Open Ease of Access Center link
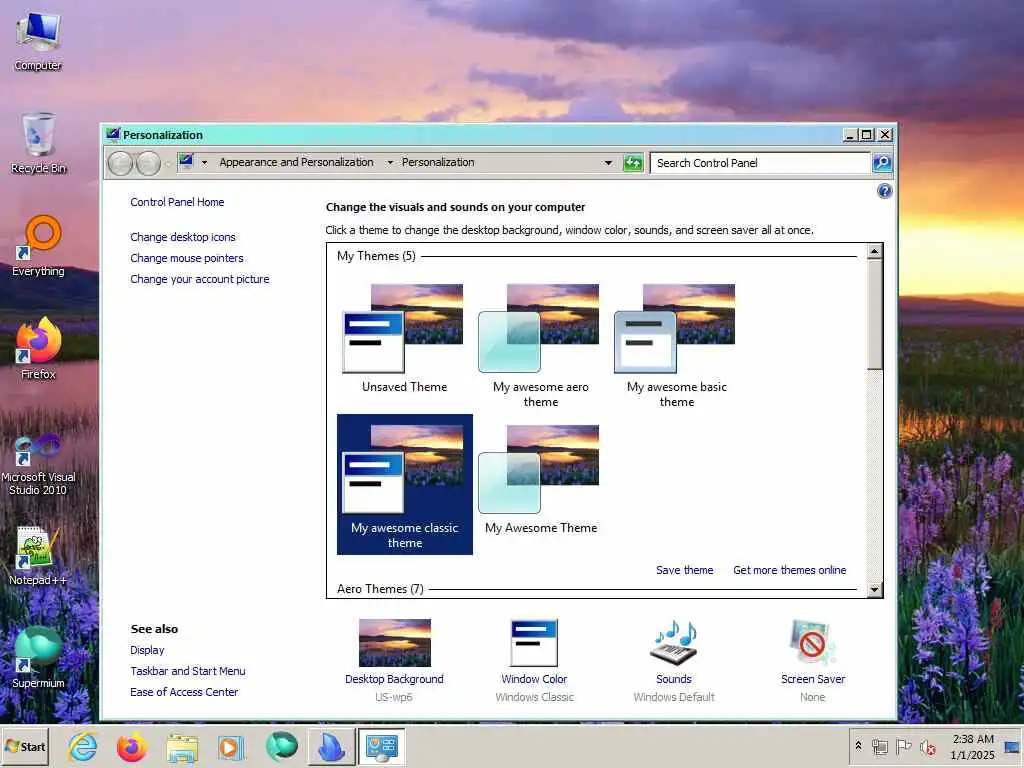This screenshot has height=768, width=1024. 184,692
